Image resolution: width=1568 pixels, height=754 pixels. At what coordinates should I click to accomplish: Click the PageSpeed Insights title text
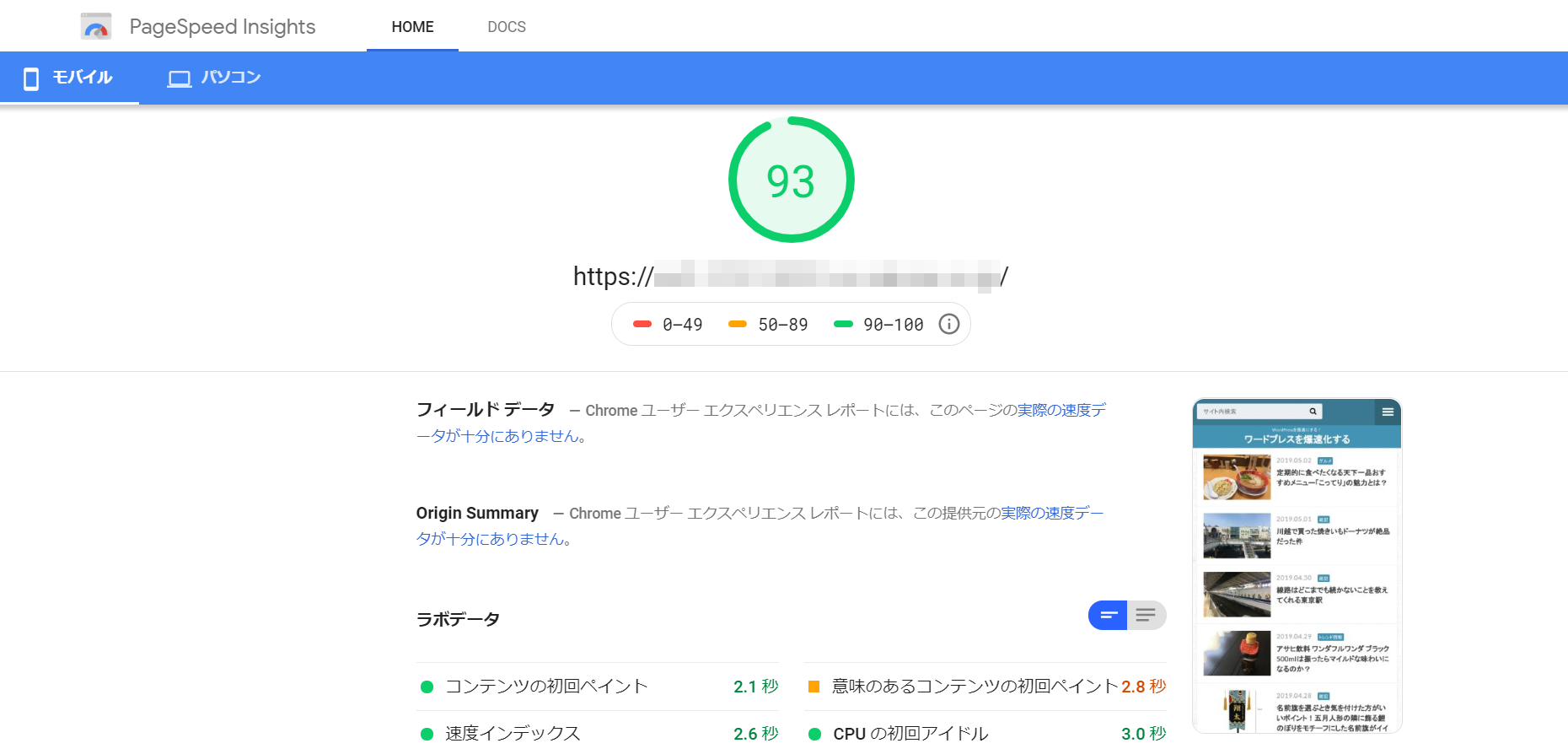pos(223,26)
